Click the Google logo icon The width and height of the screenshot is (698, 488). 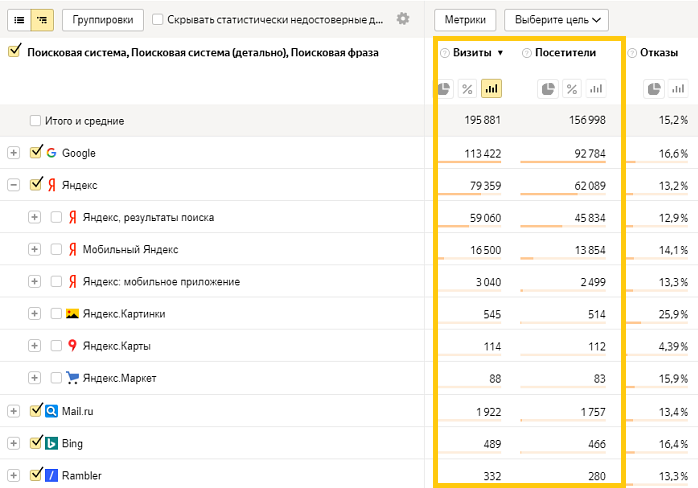(x=52, y=153)
